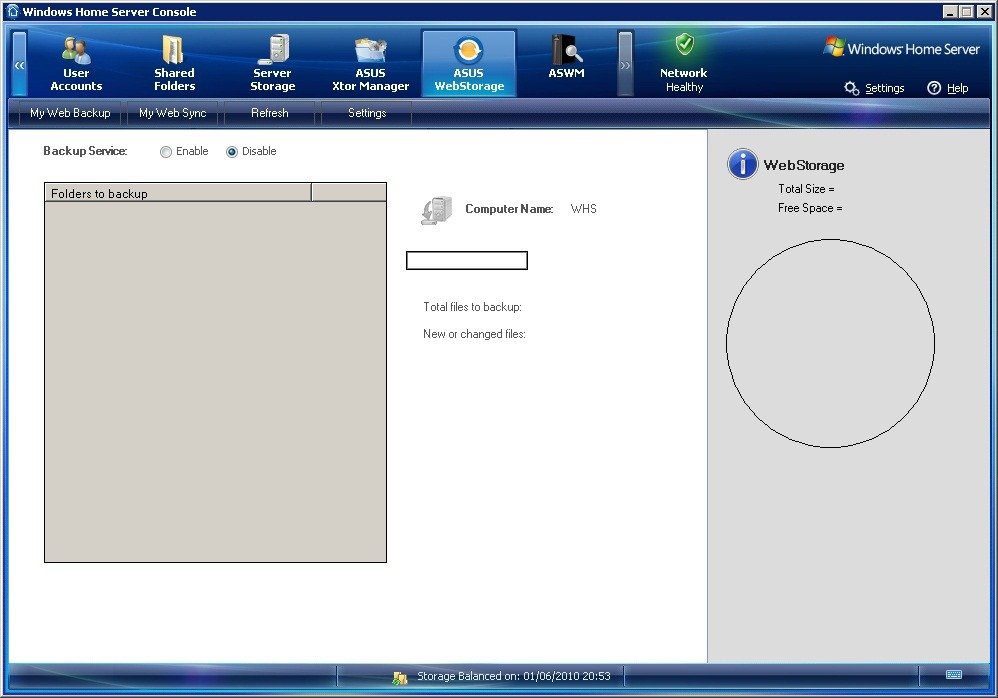998x698 pixels.
Task: Click the WebStorage heading text
Action: (804, 165)
